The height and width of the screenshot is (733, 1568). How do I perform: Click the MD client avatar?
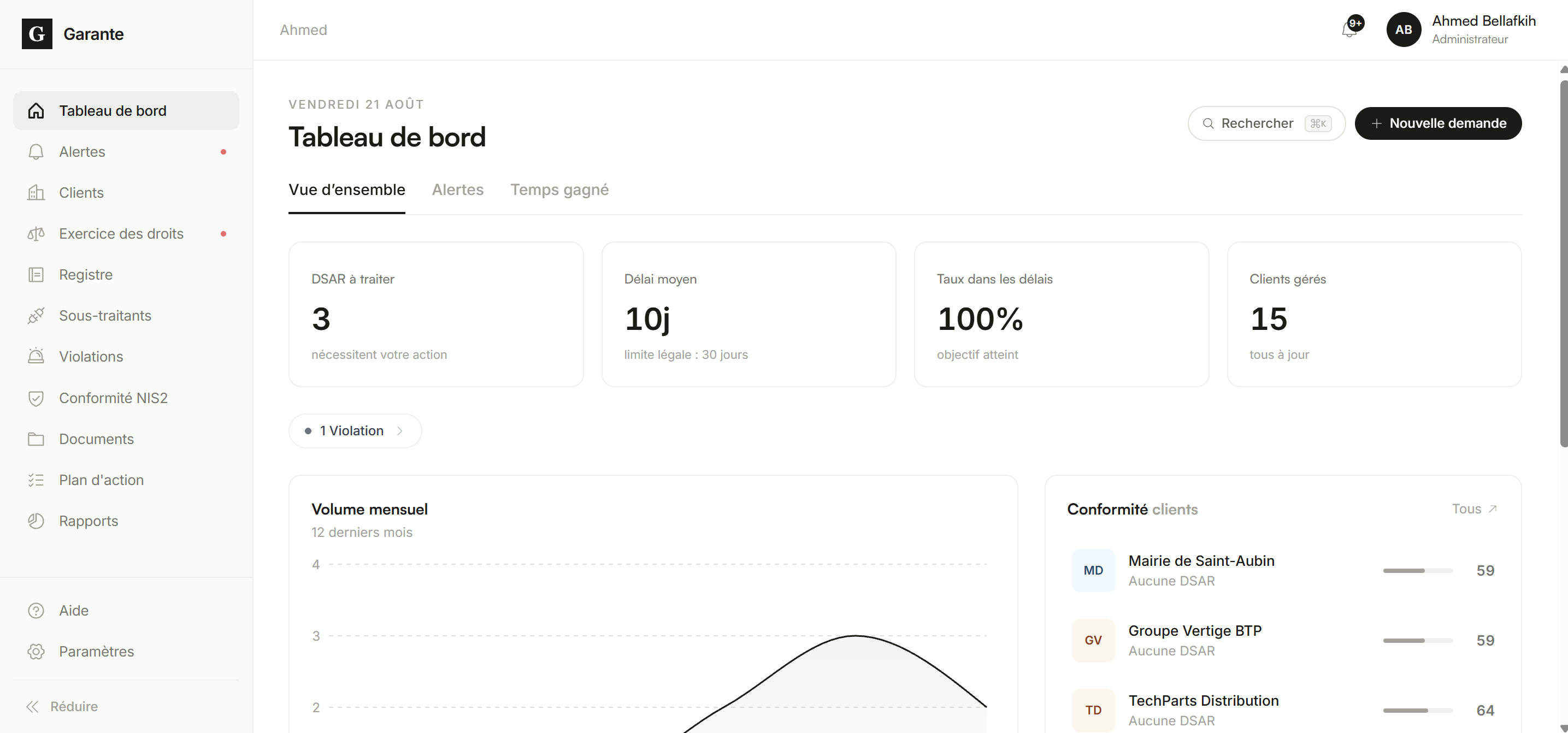tap(1093, 571)
